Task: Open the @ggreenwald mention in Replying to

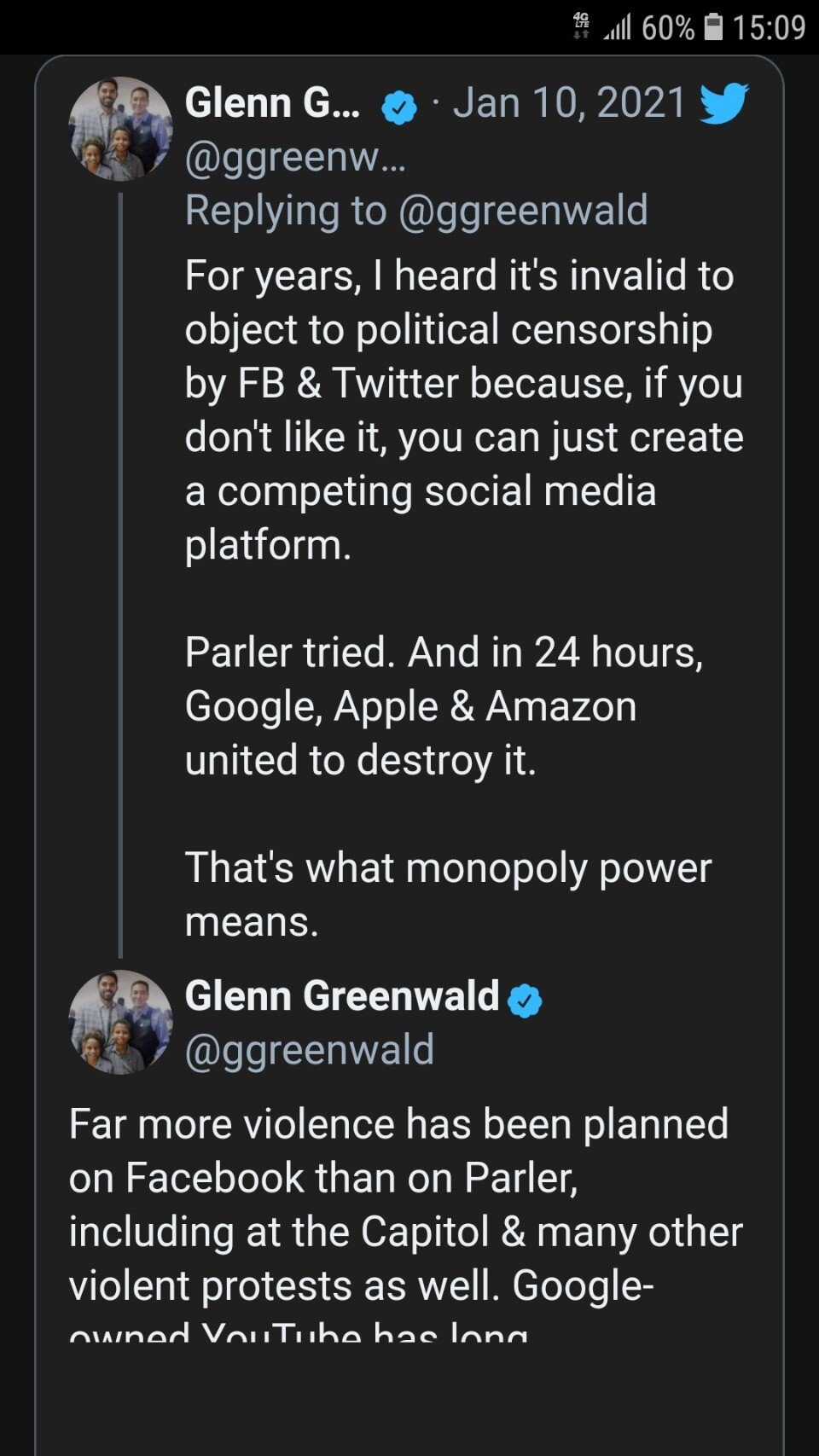Action: click(522, 211)
